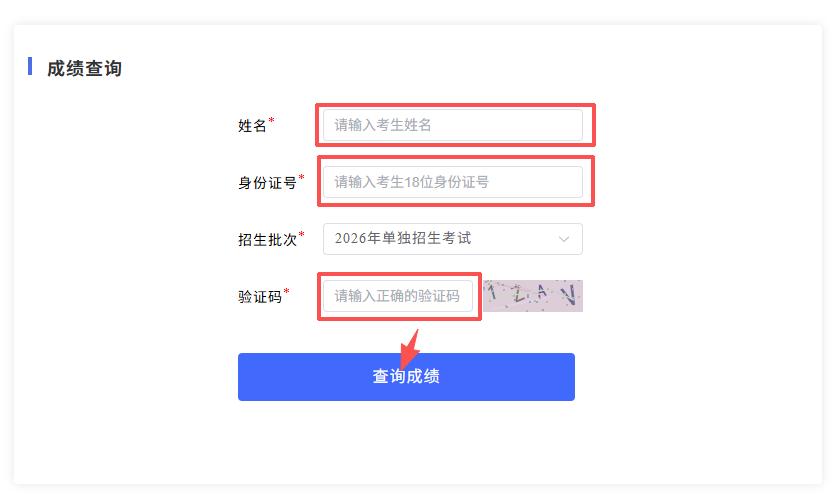Screen dimensions: 837x495
Task: Submit the form with 查询成绩 button
Action: pyautogui.click(x=406, y=377)
